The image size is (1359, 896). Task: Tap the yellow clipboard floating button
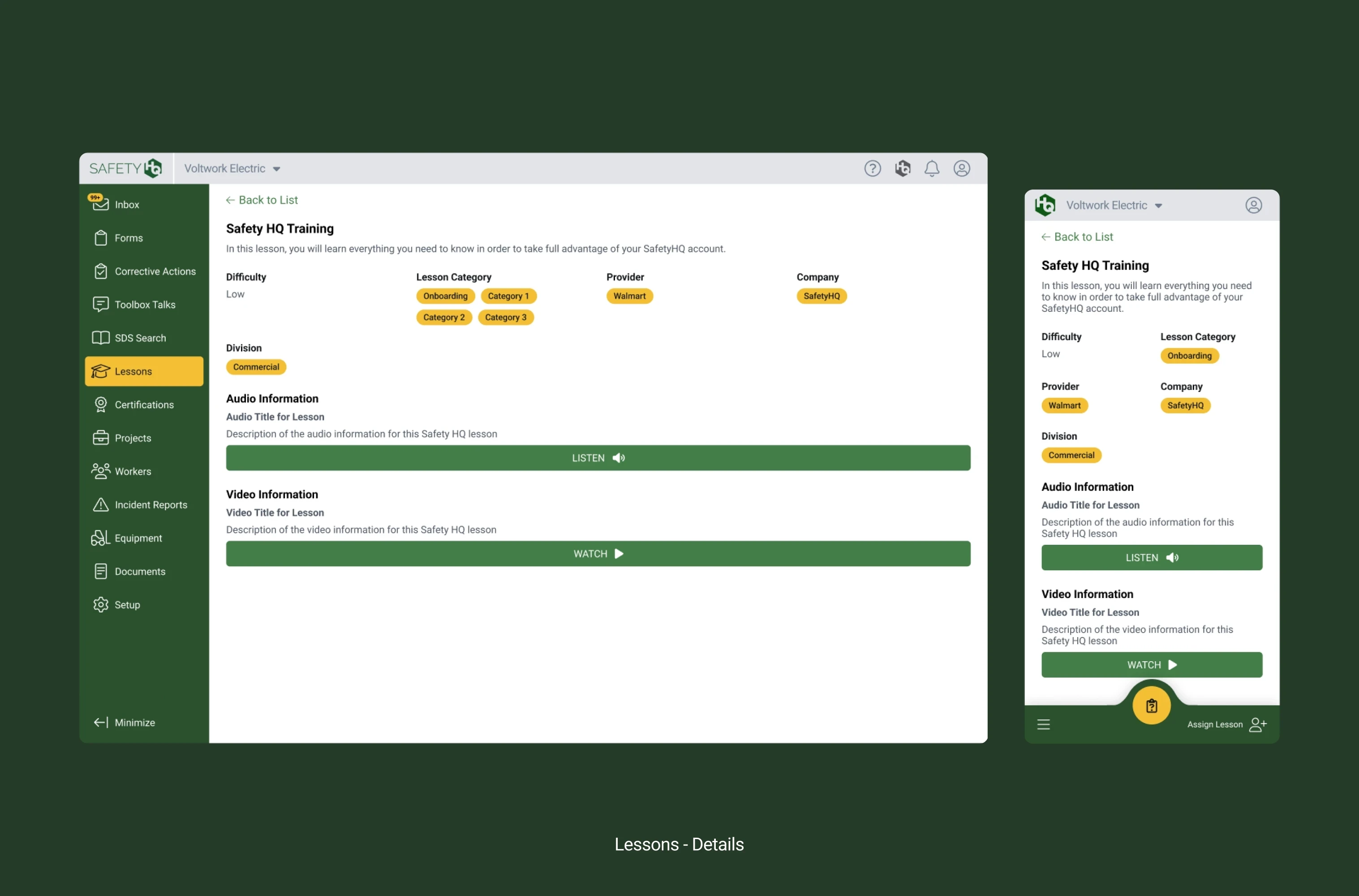pyautogui.click(x=1151, y=706)
